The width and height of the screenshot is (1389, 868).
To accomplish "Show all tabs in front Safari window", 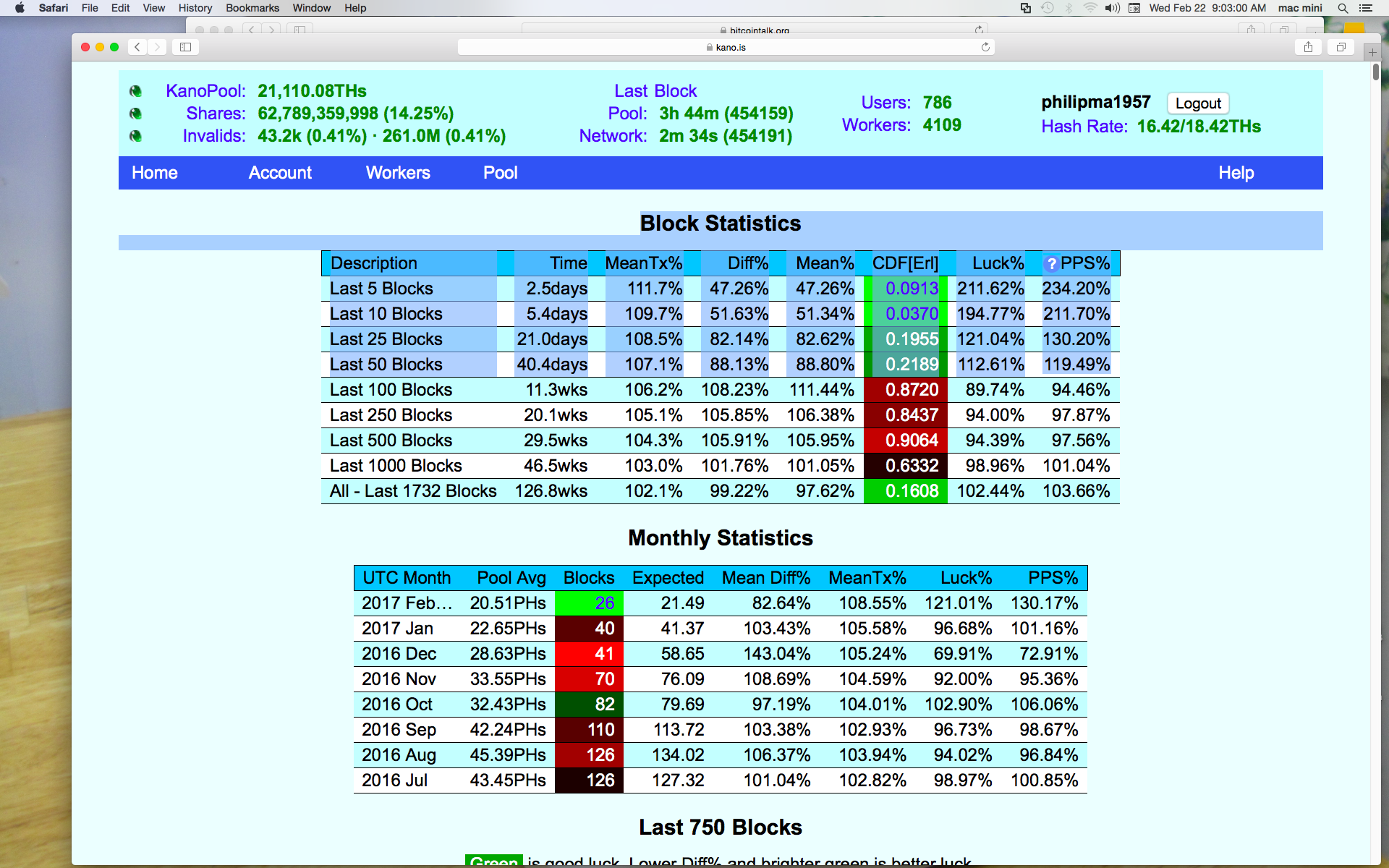I will 1341,47.
